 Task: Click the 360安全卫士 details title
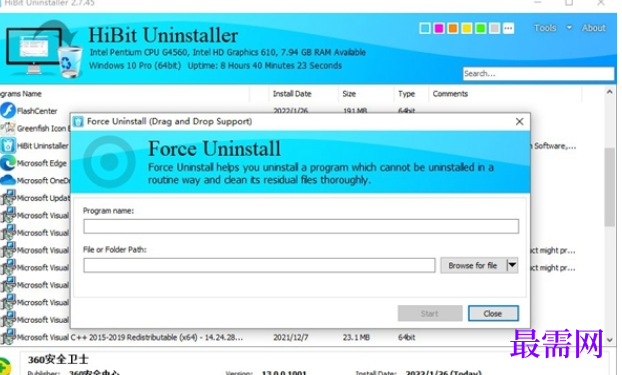pos(58,359)
